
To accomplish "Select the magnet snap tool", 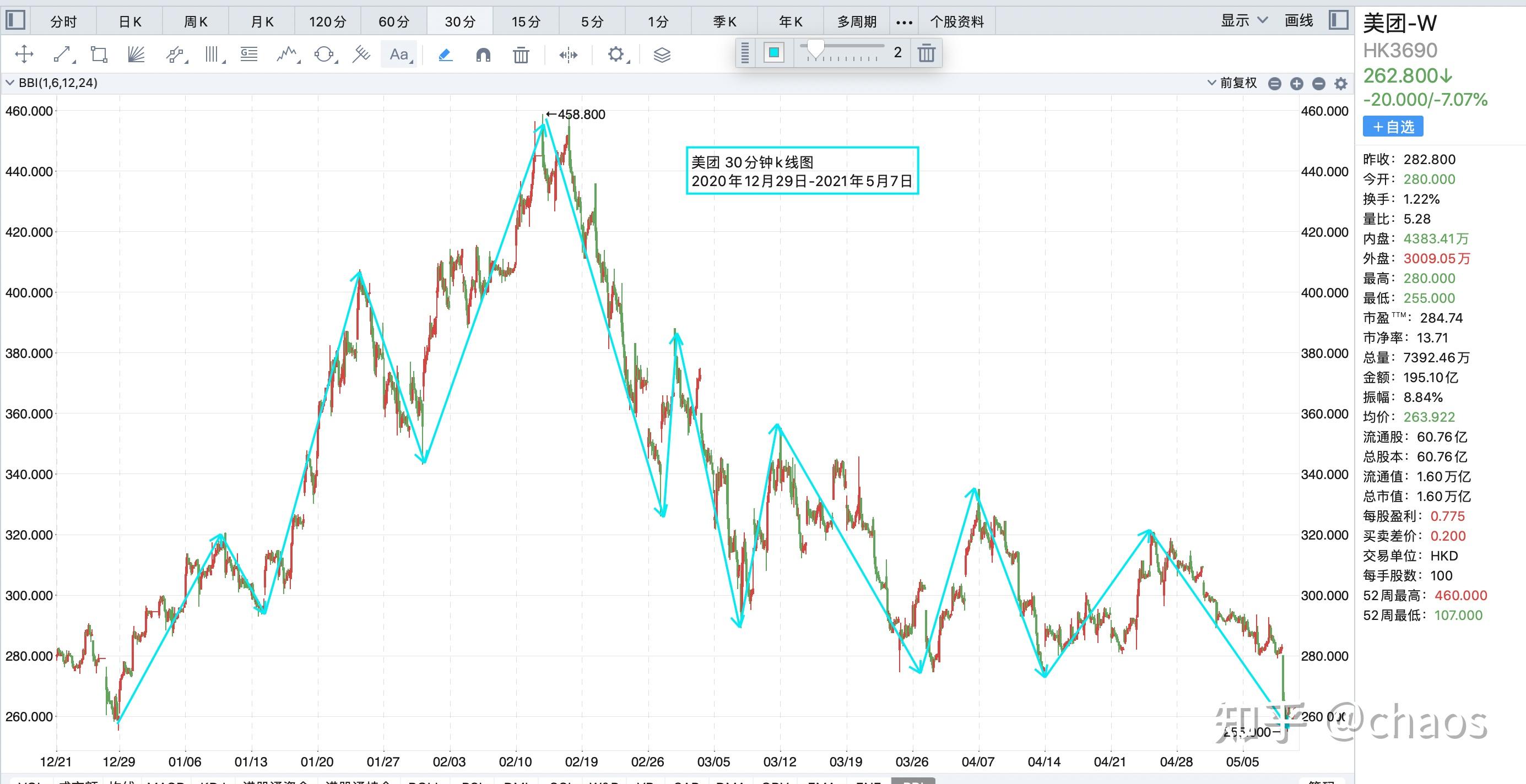I will pyautogui.click(x=483, y=54).
